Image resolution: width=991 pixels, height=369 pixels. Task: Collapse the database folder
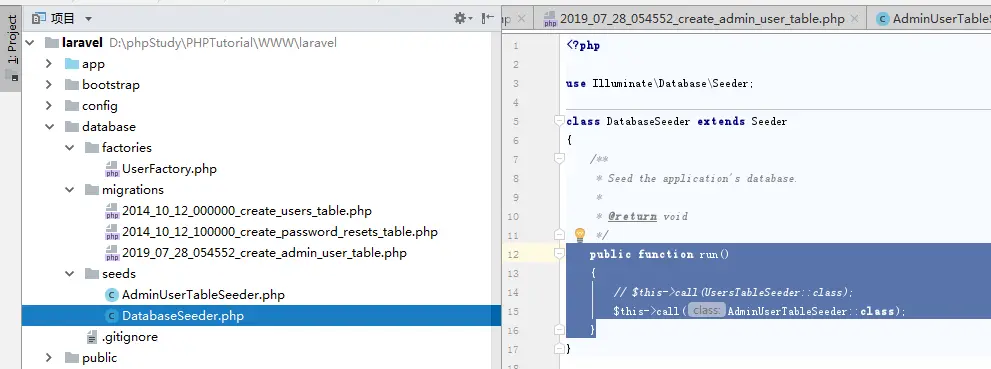tap(49, 127)
